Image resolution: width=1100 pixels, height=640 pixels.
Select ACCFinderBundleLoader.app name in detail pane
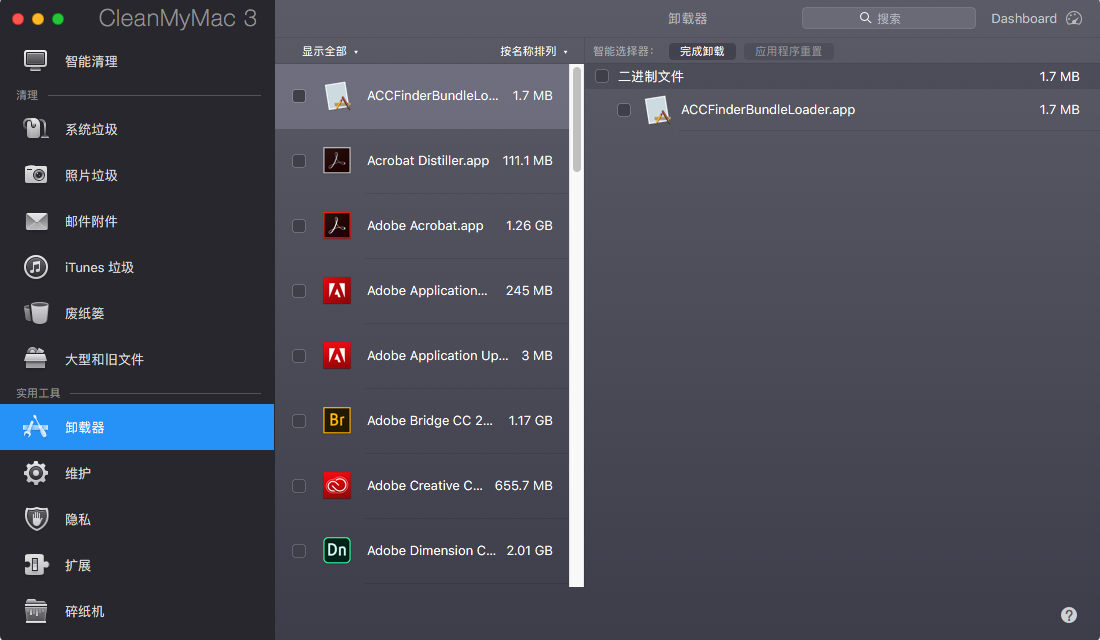768,109
